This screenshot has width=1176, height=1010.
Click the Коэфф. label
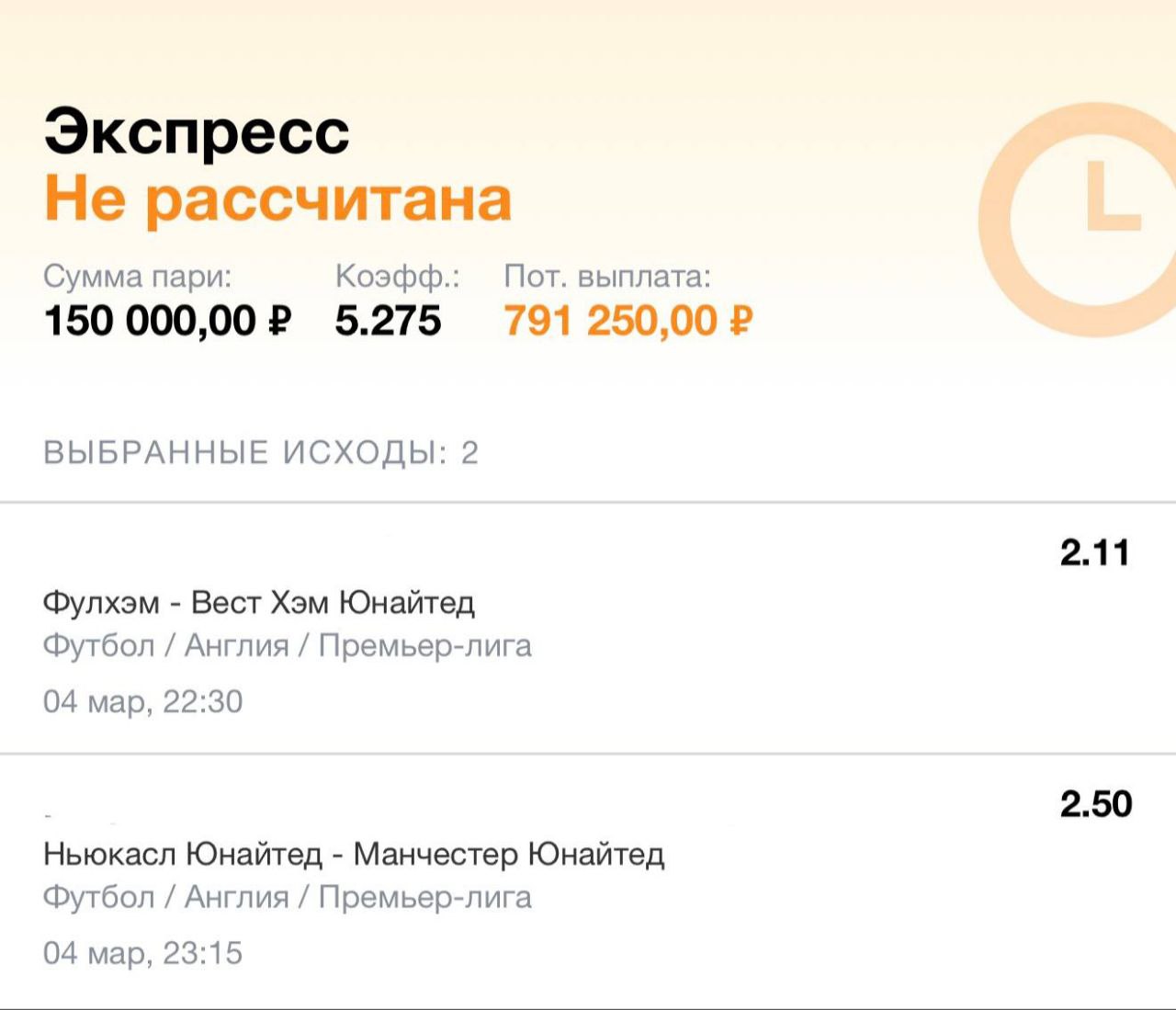point(397,276)
